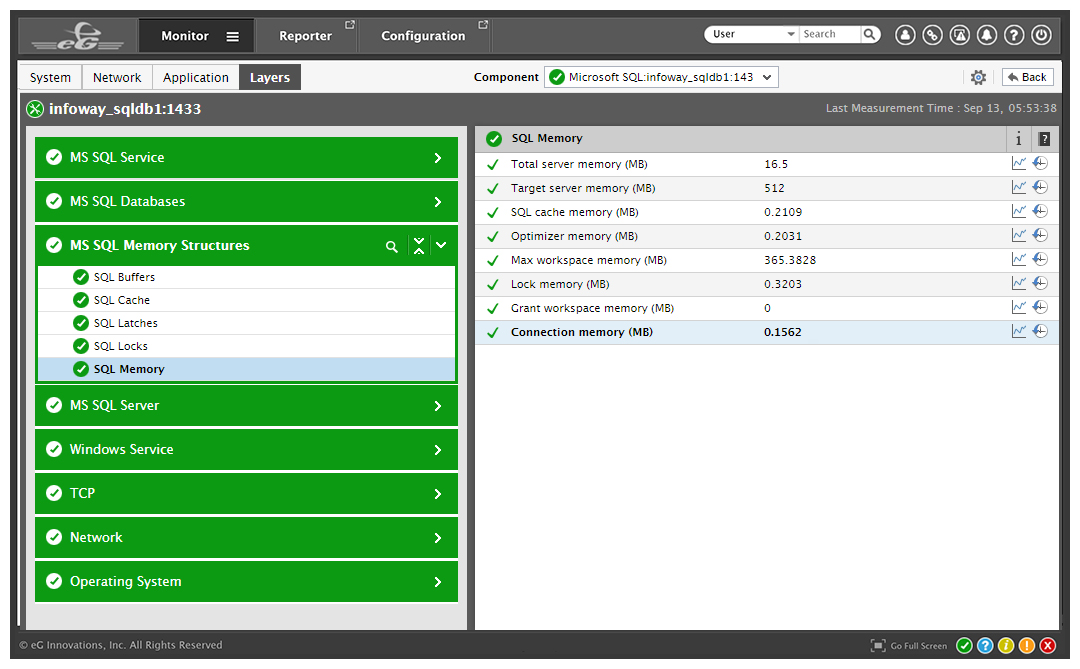The image size is (1080, 669).
Task: Click the Max workspace memory value 365.3828
Action: click(x=789, y=260)
